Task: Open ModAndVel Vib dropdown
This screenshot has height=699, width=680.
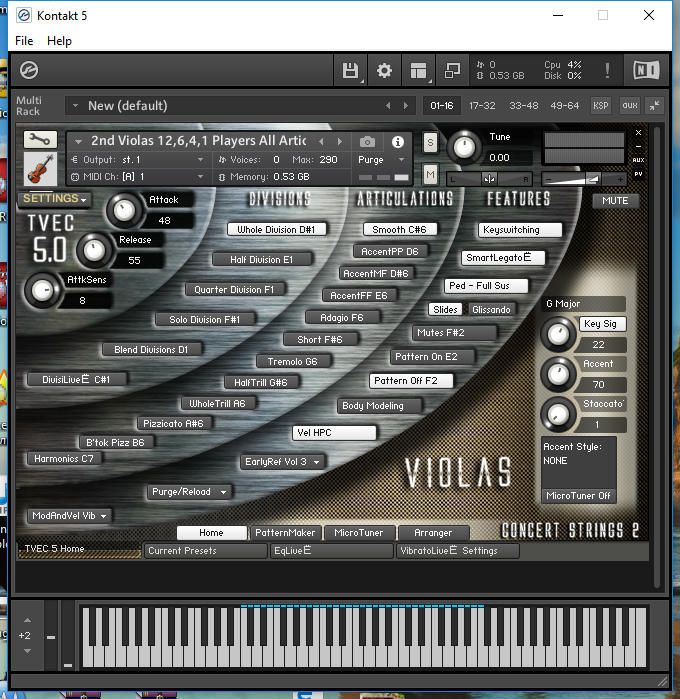Action: pyautogui.click(x=70, y=516)
